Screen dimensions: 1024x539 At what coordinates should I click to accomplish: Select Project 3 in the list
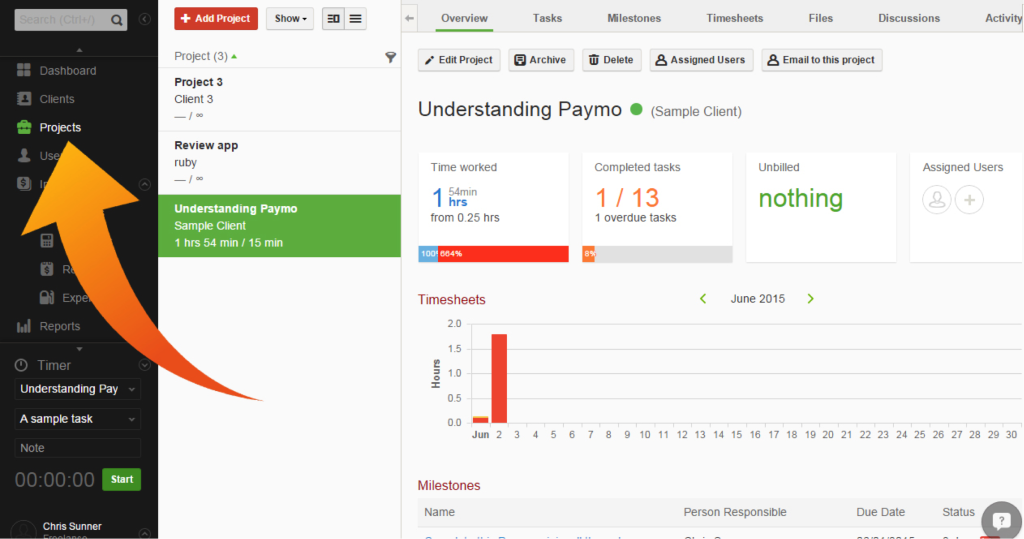click(280, 99)
